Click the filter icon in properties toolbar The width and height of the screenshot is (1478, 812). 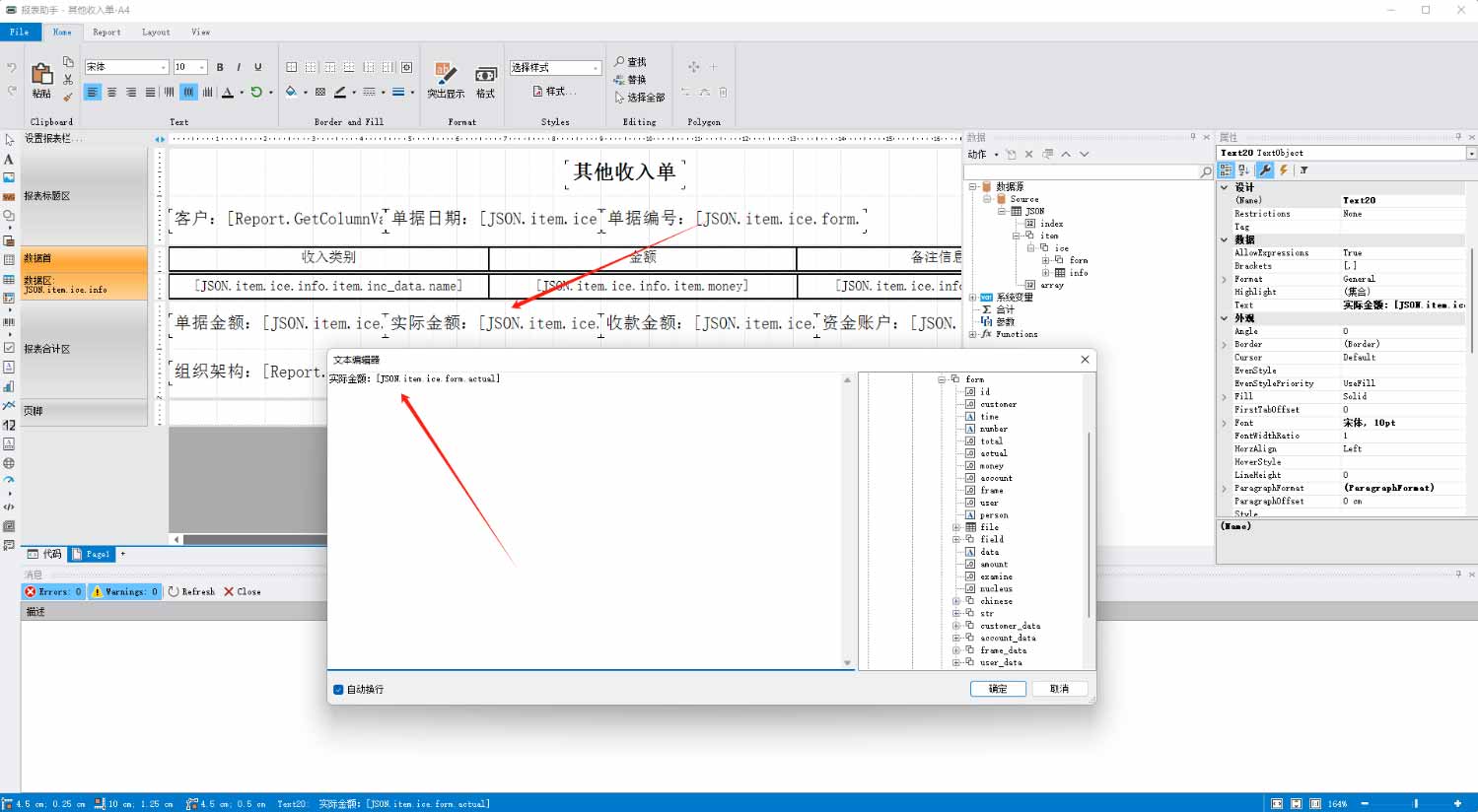pyautogui.click(x=1303, y=169)
